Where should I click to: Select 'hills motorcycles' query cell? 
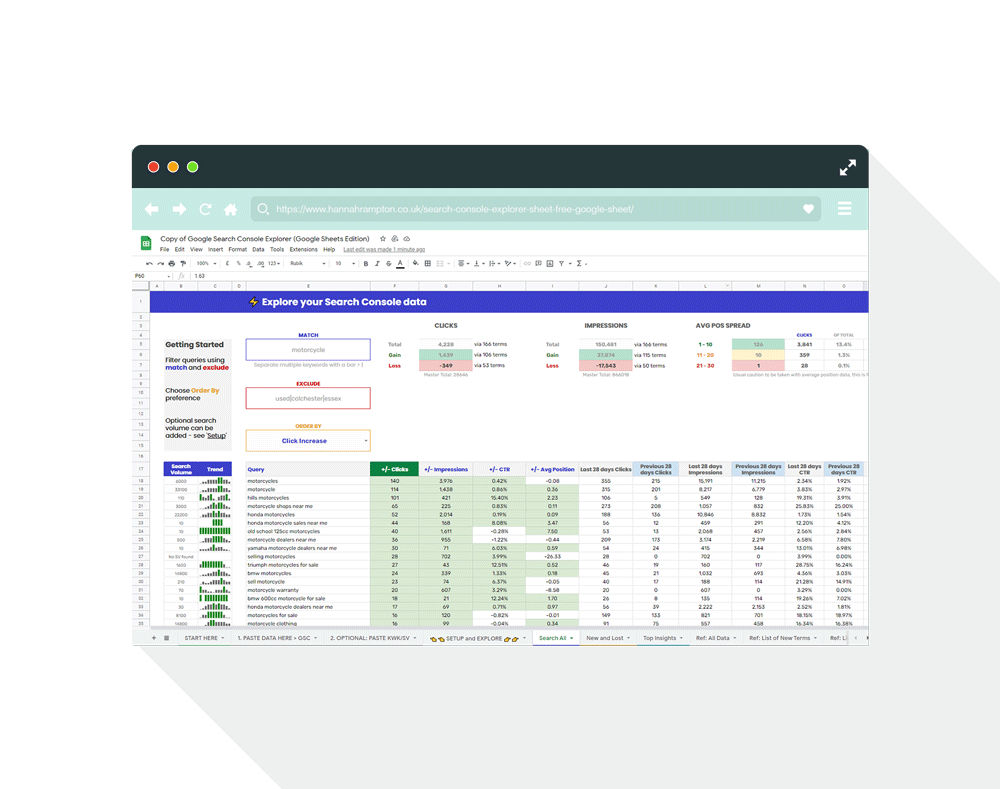308,498
